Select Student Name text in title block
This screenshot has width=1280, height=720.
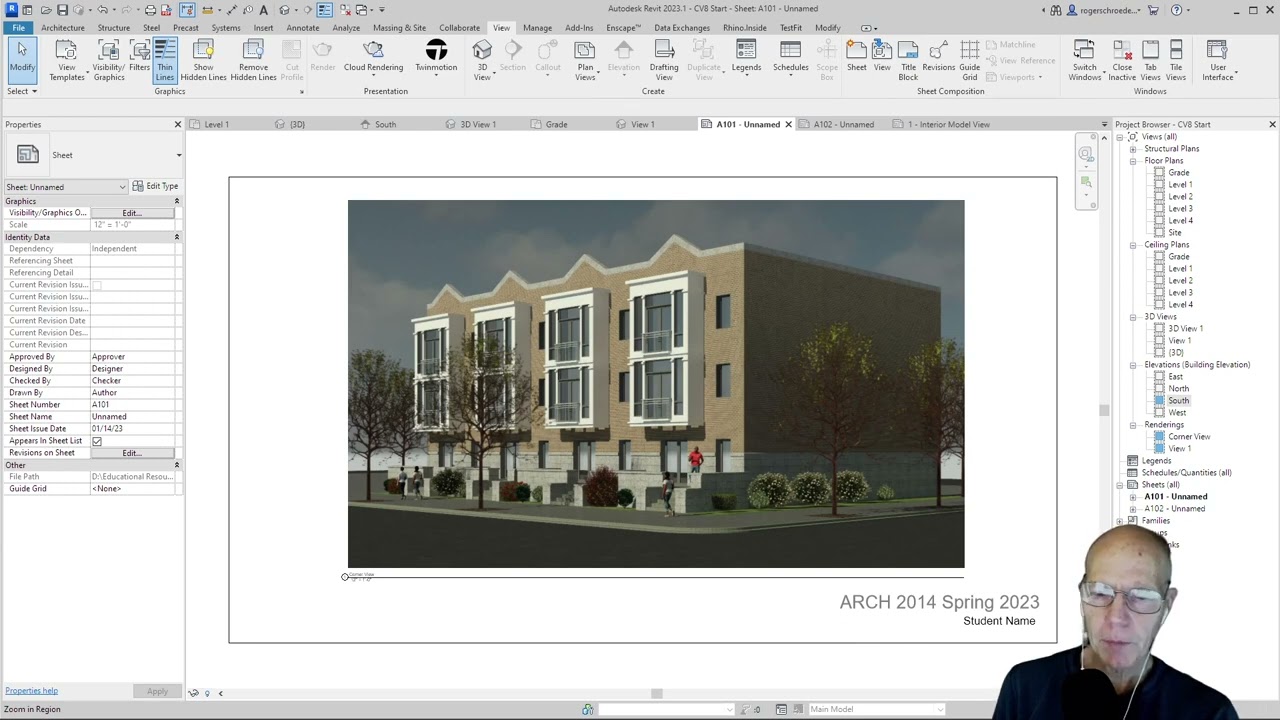(999, 621)
